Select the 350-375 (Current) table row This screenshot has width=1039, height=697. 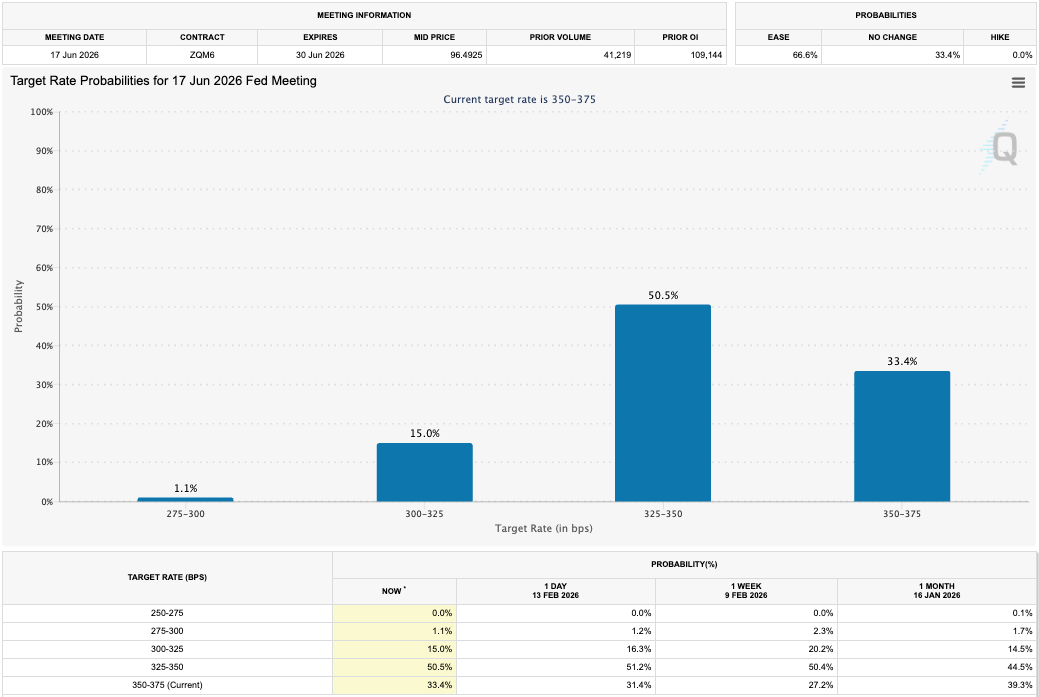165,685
